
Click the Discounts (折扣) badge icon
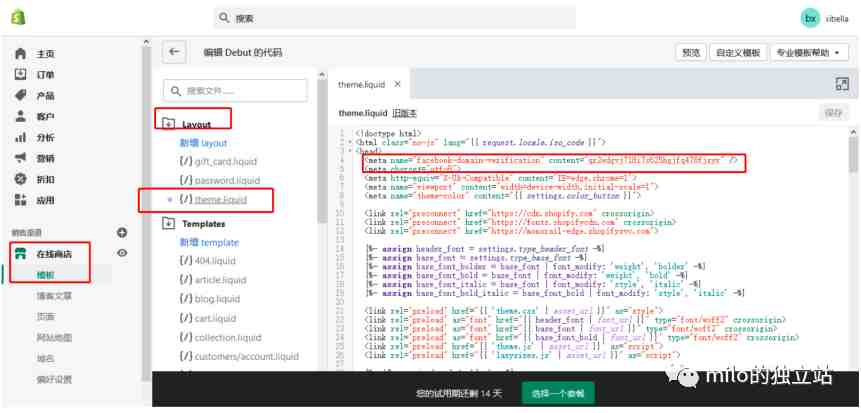20,179
